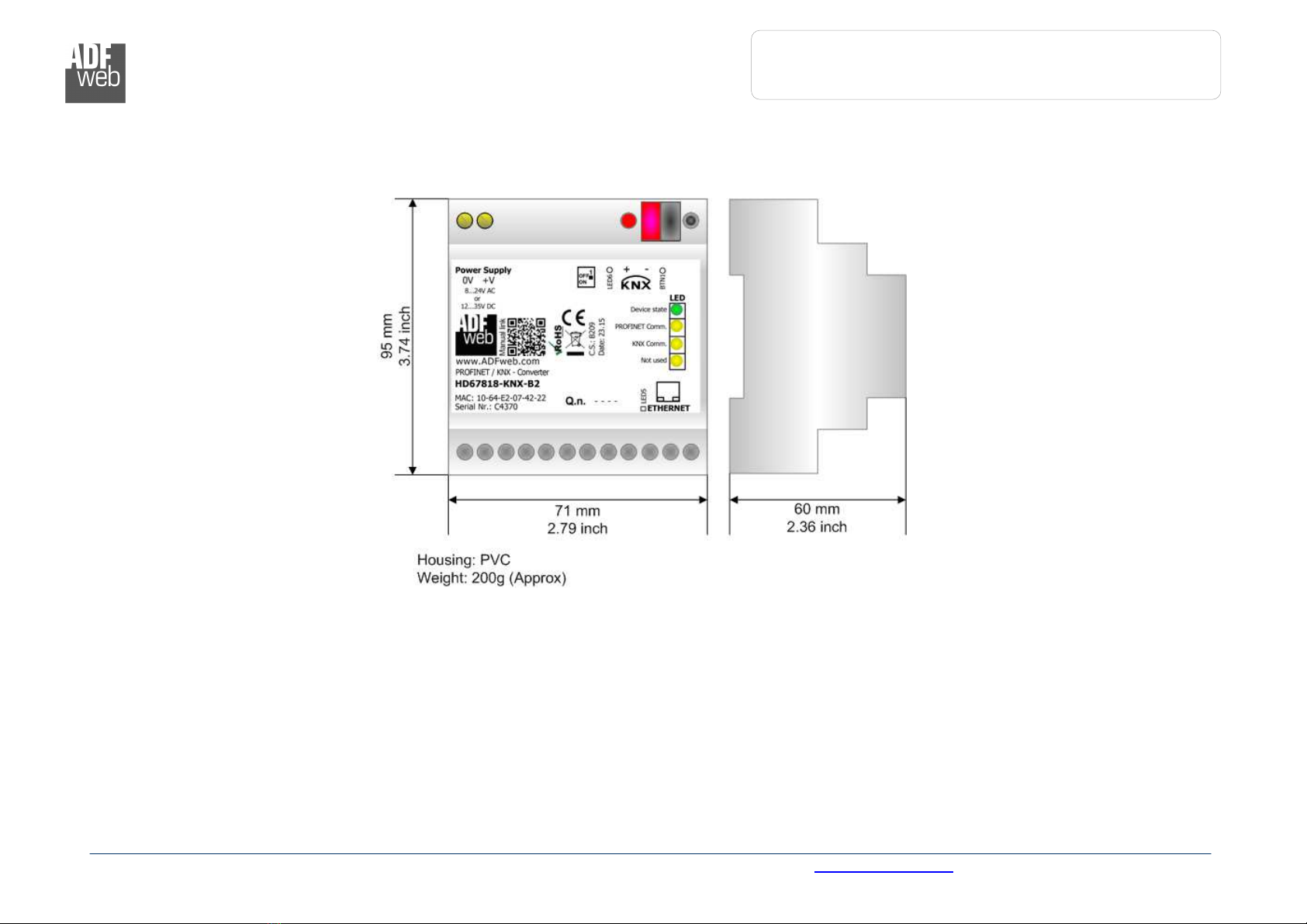Click the OFF/ON DIP switch symbol
Viewport: 1307px width, 924px height.
(x=586, y=277)
